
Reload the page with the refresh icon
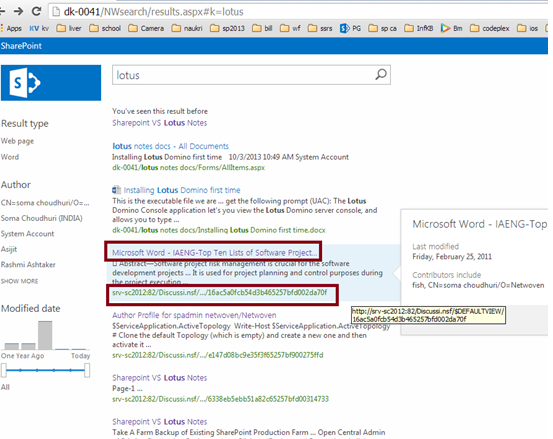click(36, 12)
